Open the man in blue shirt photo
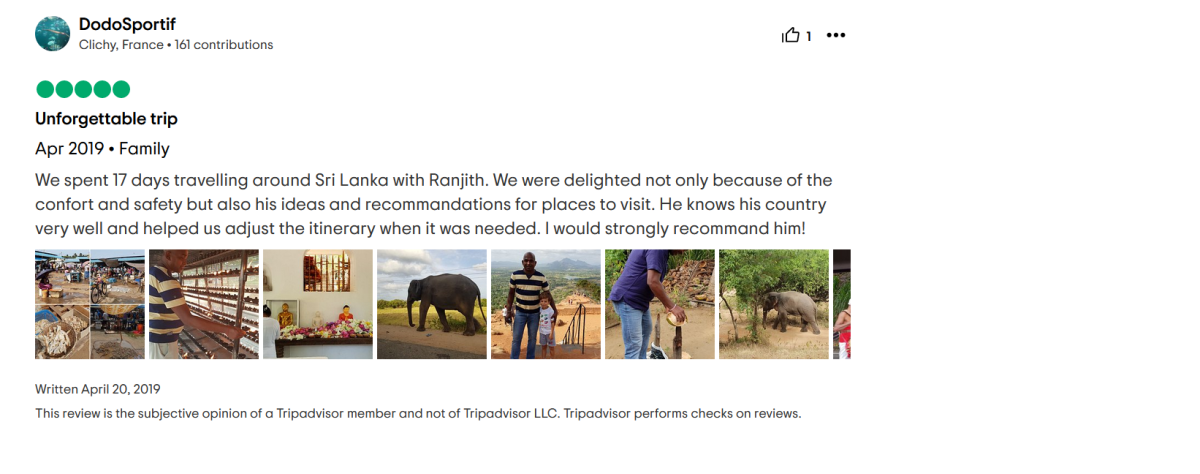Screen dimensions: 1200x474 tap(660, 304)
